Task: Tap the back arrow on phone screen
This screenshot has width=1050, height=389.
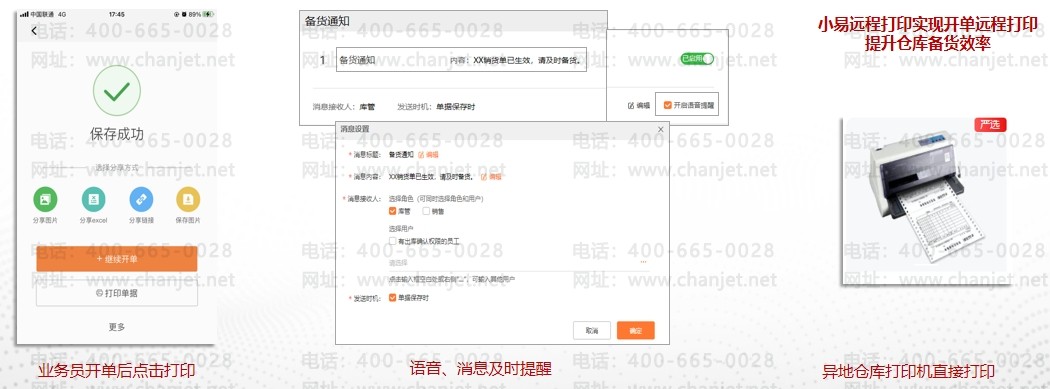Action: 34,31
